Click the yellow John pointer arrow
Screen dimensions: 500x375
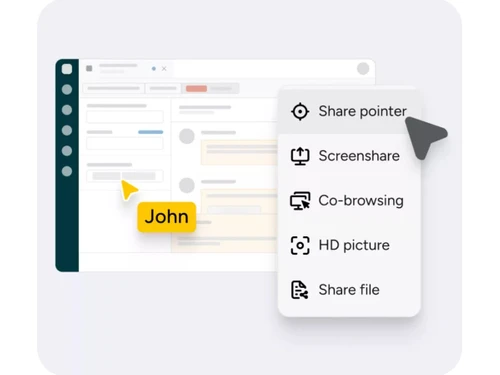point(128,189)
